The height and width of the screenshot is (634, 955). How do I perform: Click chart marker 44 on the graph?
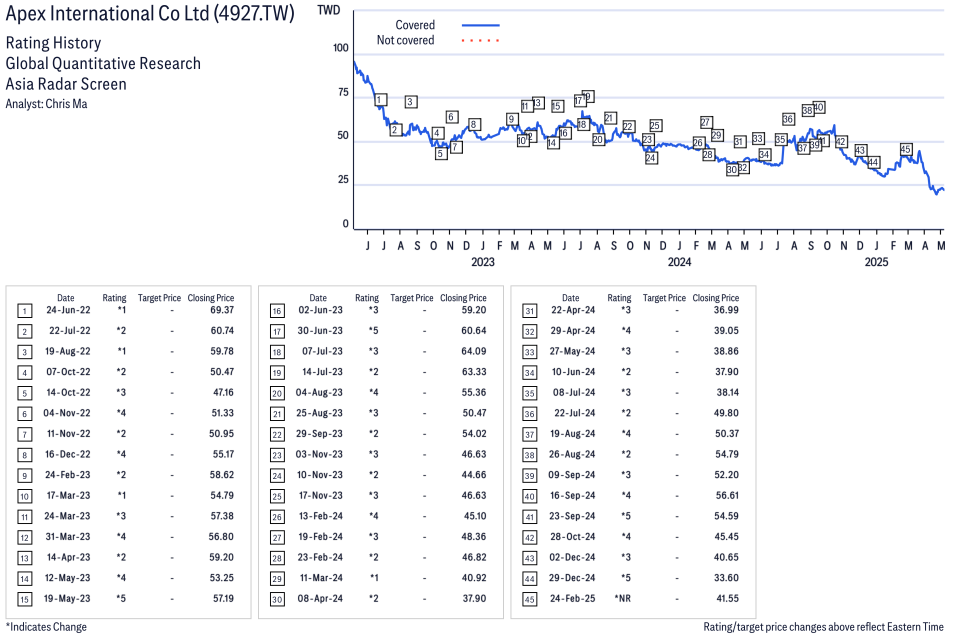click(x=873, y=162)
